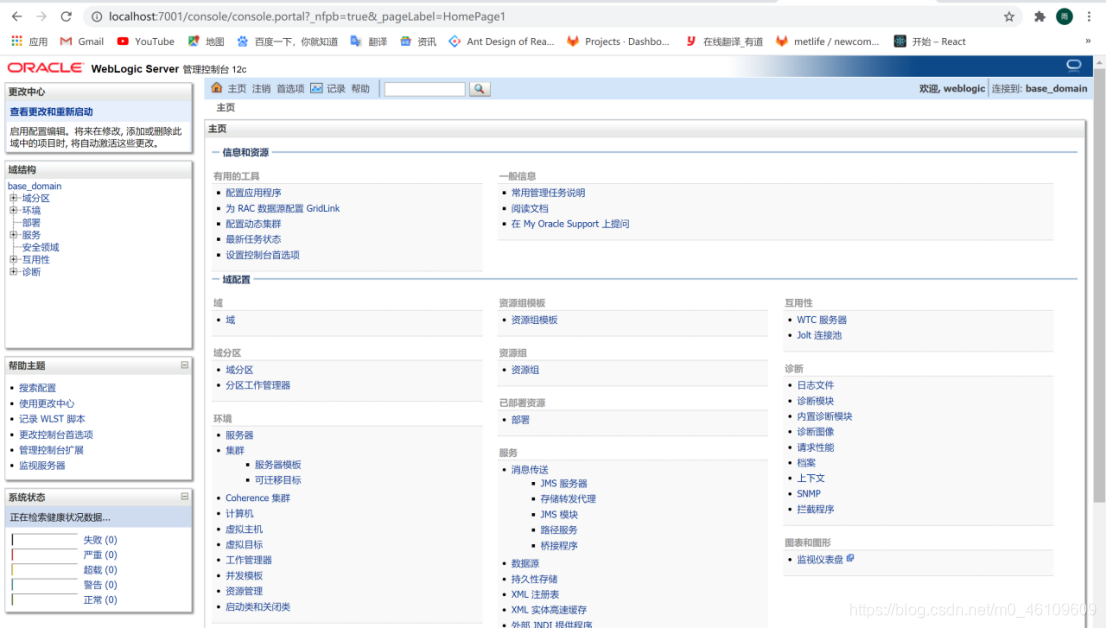Open the 配置应用程序 link
1106x628 pixels.
tap(253, 193)
